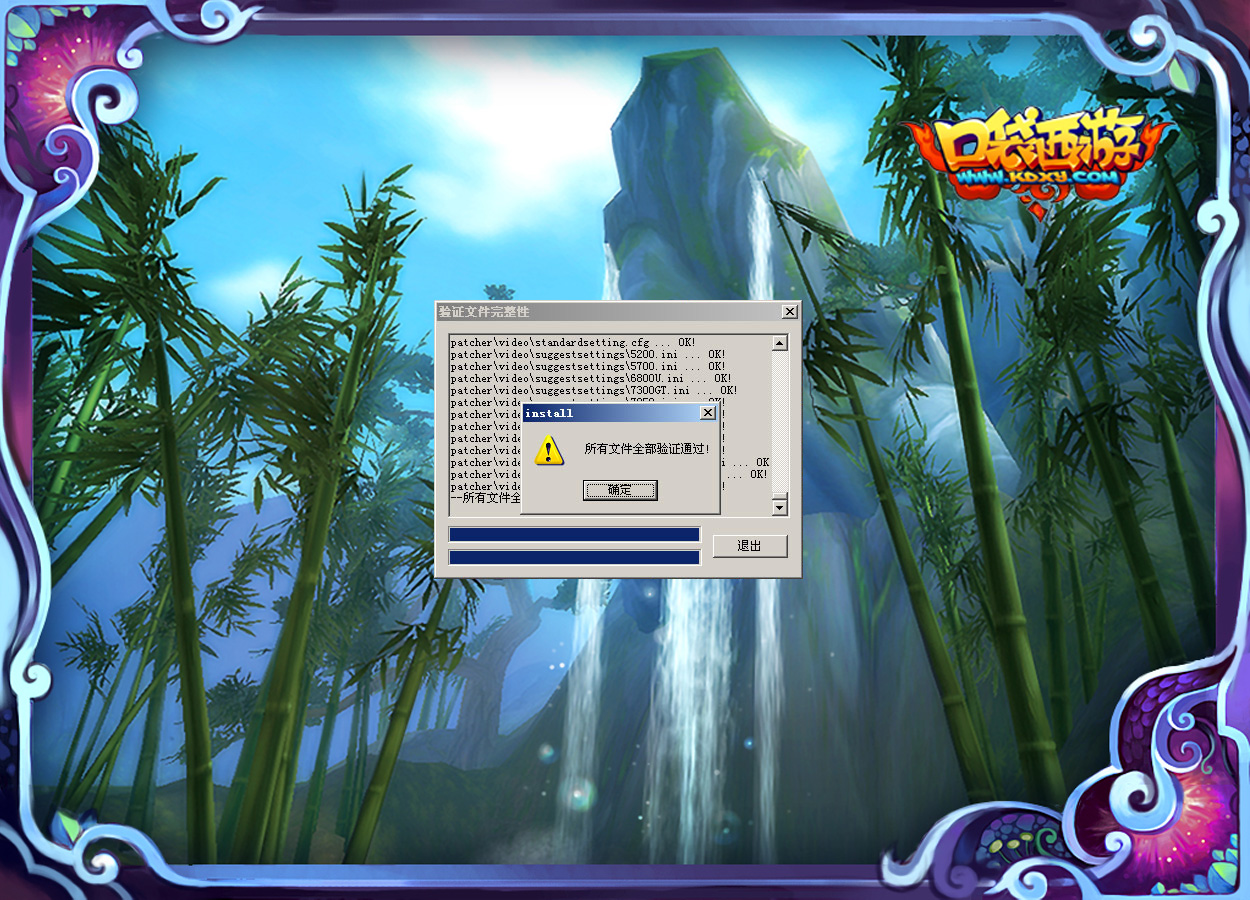Select the 6800U.ini log entry
This screenshot has width=1250, height=900.
tap(590, 379)
